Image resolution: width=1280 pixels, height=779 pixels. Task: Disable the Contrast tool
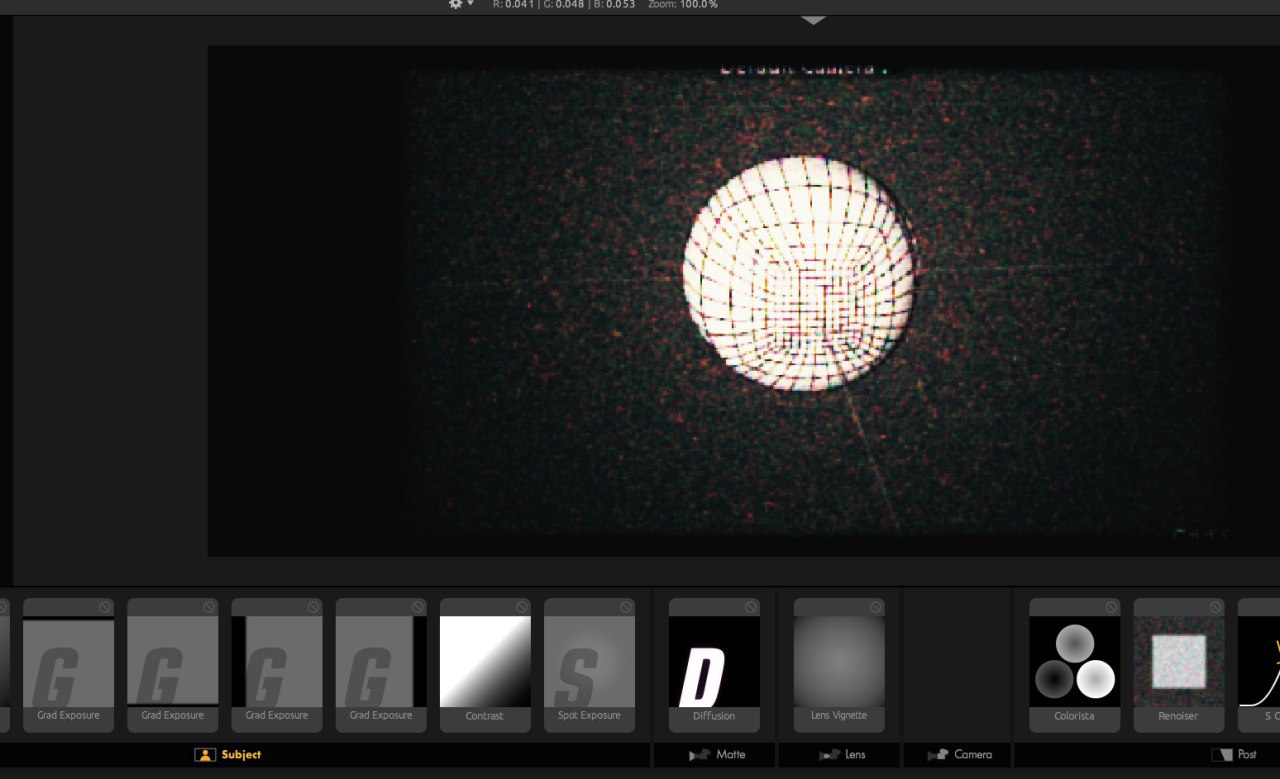point(522,607)
